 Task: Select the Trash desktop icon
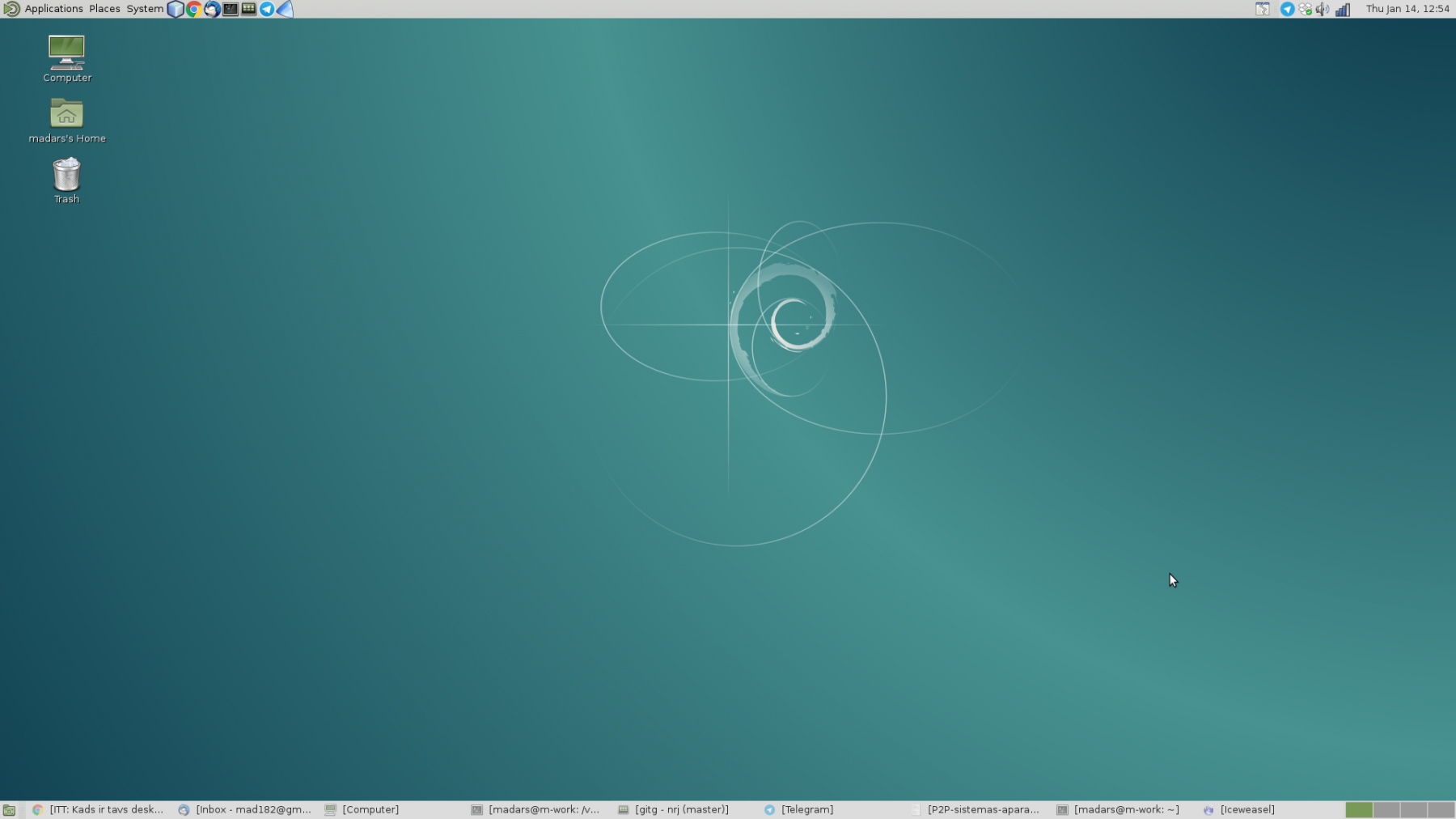[67, 180]
